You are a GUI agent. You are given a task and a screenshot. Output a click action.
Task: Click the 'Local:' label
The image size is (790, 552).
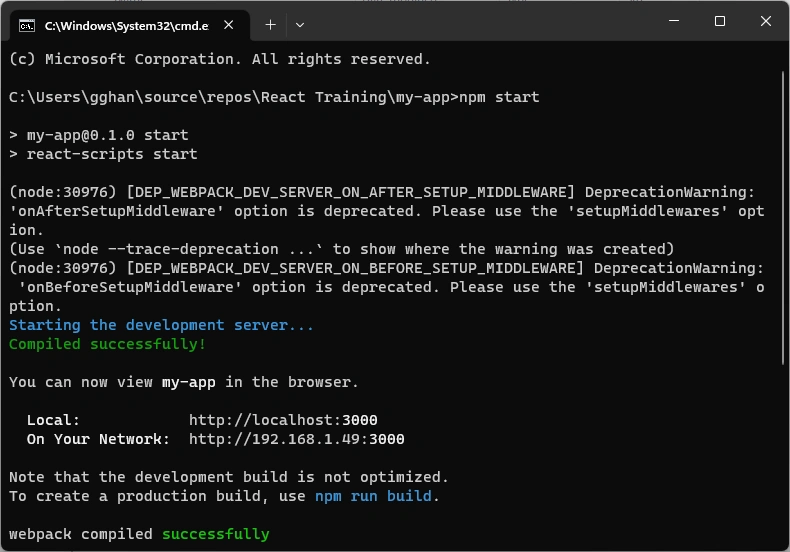pos(53,420)
